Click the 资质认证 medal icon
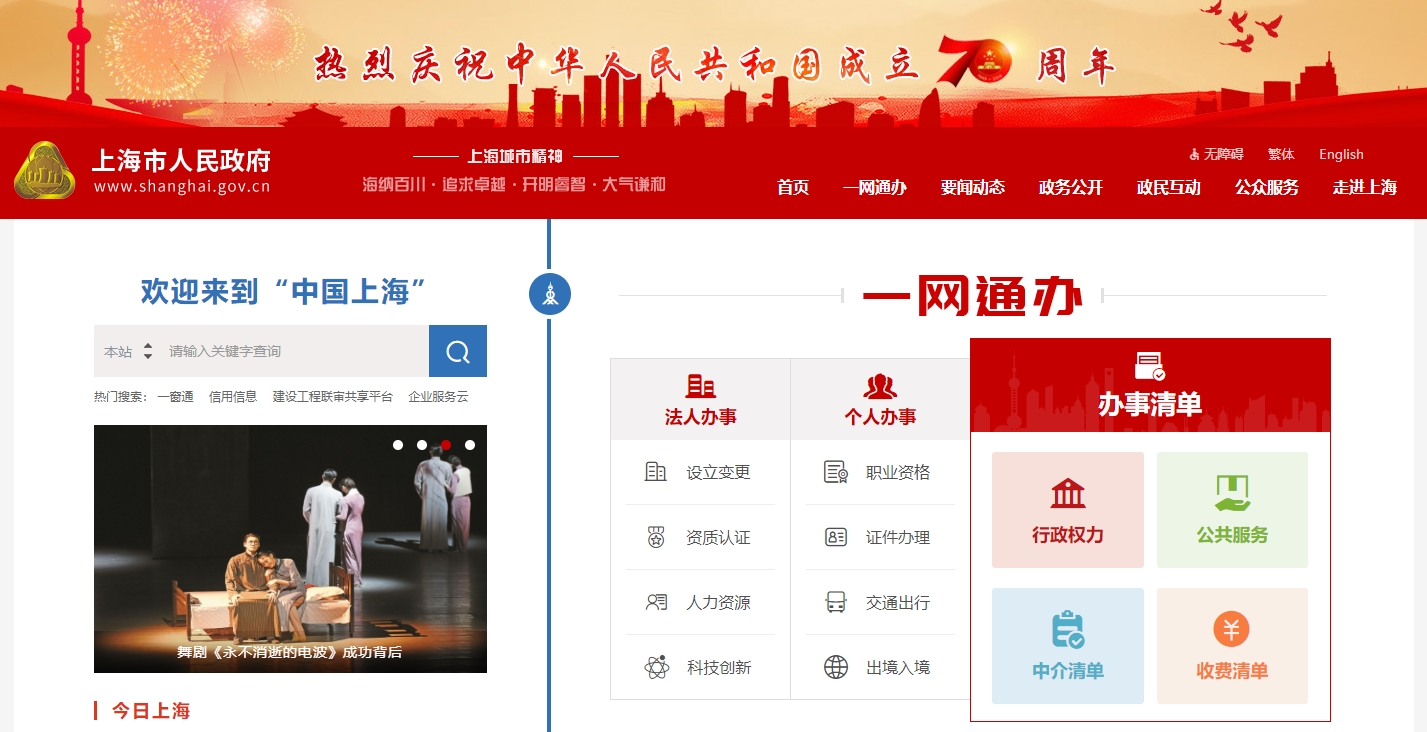Viewport: 1427px width, 732px height. coord(656,537)
